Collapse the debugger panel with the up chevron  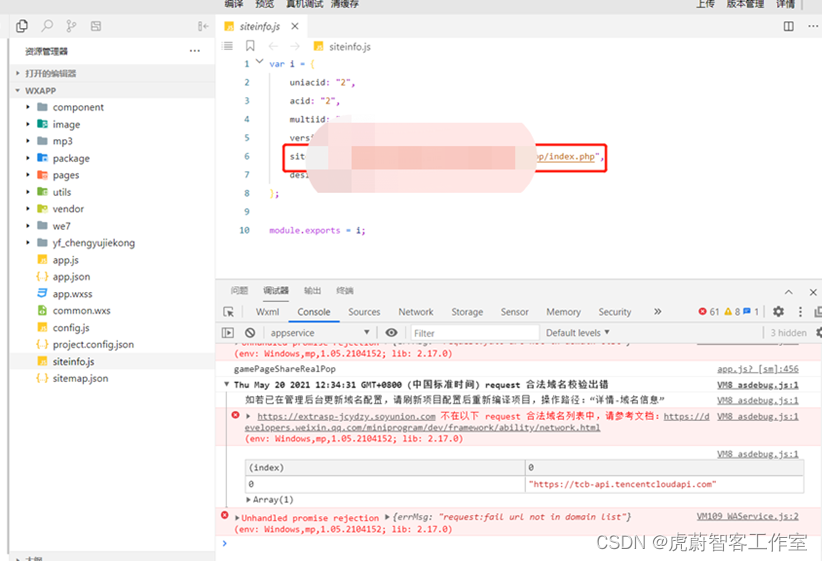pyautogui.click(x=788, y=292)
